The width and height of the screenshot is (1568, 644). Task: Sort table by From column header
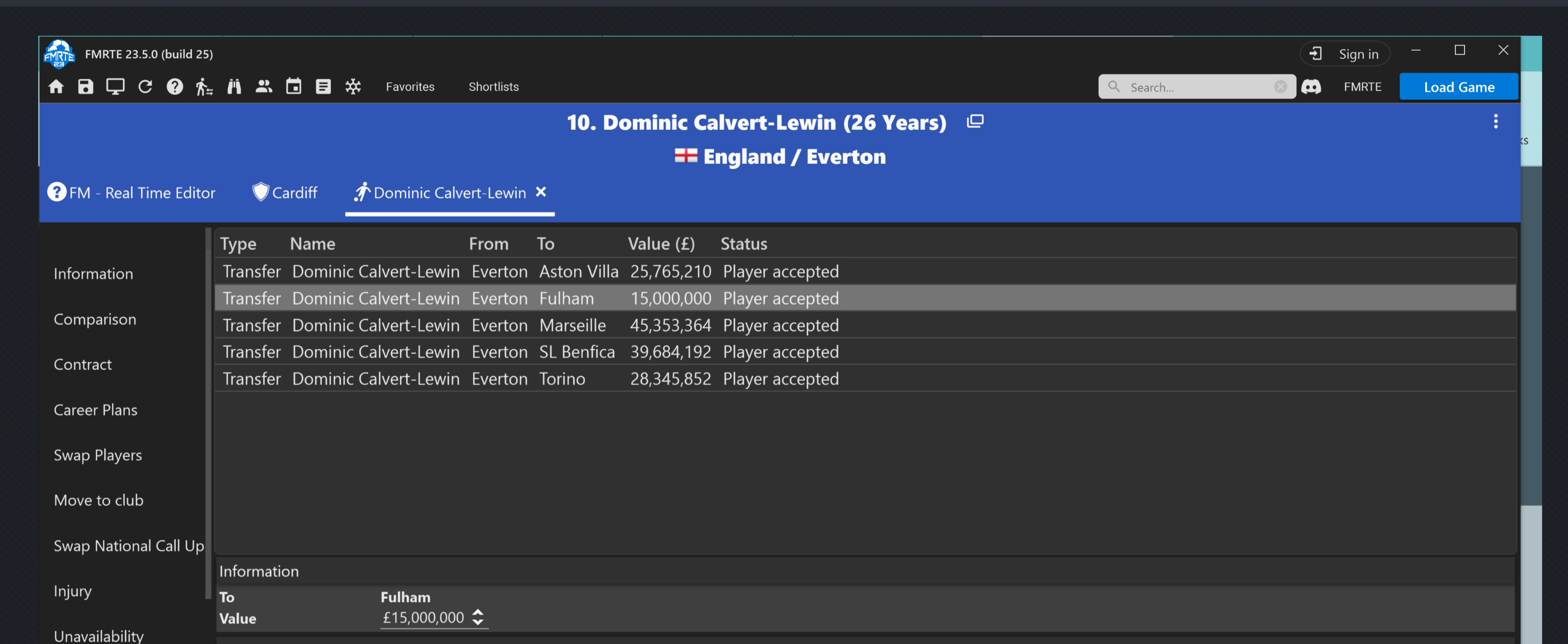pyautogui.click(x=488, y=244)
